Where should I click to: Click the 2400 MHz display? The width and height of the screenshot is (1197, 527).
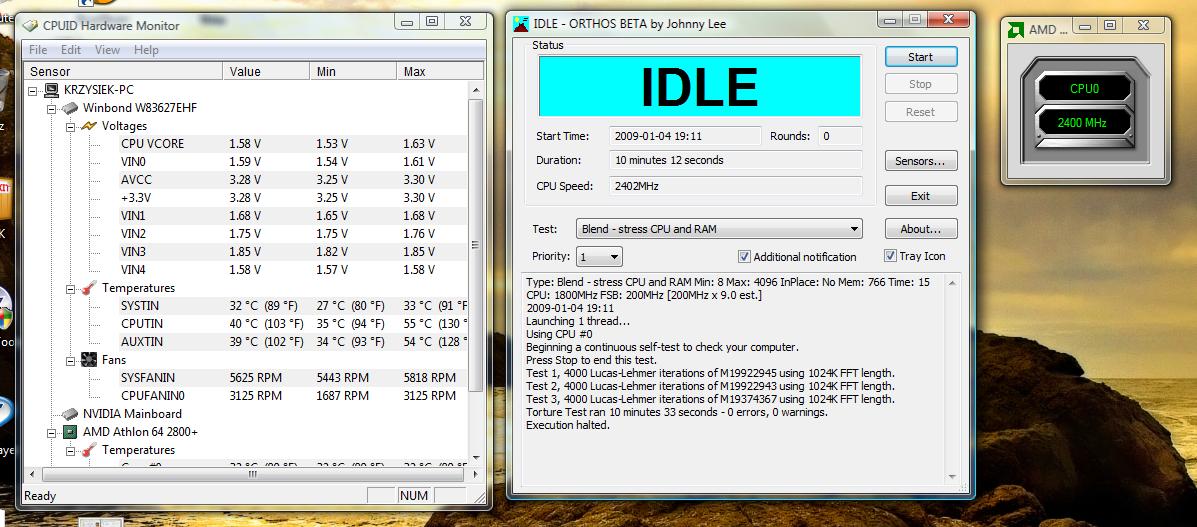pyautogui.click(x=1084, y=122)
